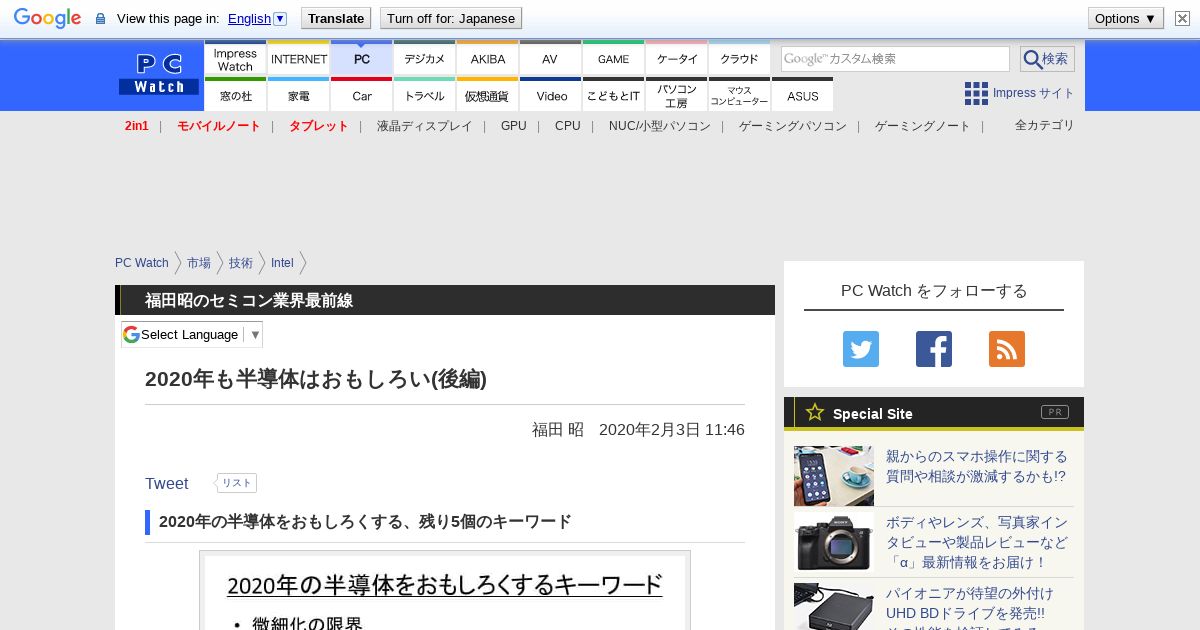Open the モバイルノート category link
Image resolution: width=1200 pixels, height=630 pixels.
tap(219, 126)
